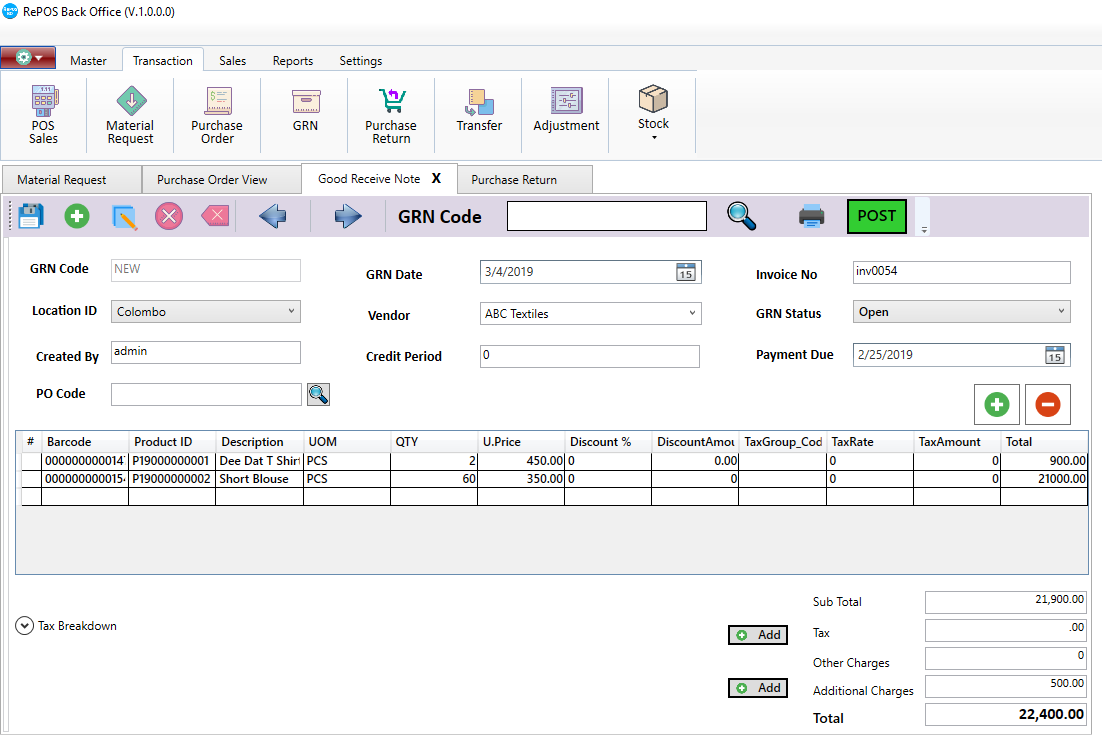Click the QTY cell showing 60
Screen dimensions: 1102x745
434,479
